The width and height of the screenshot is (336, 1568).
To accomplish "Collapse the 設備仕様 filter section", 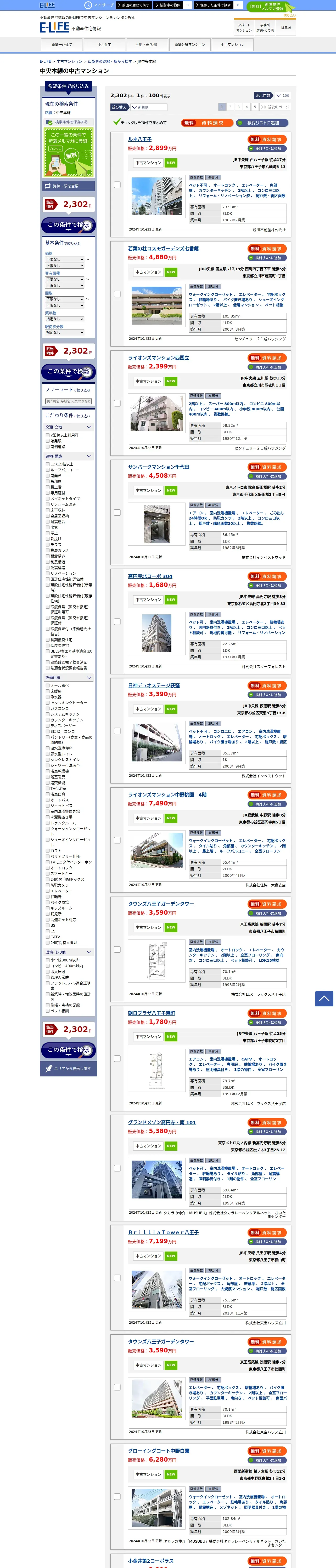I will (68, 677).
